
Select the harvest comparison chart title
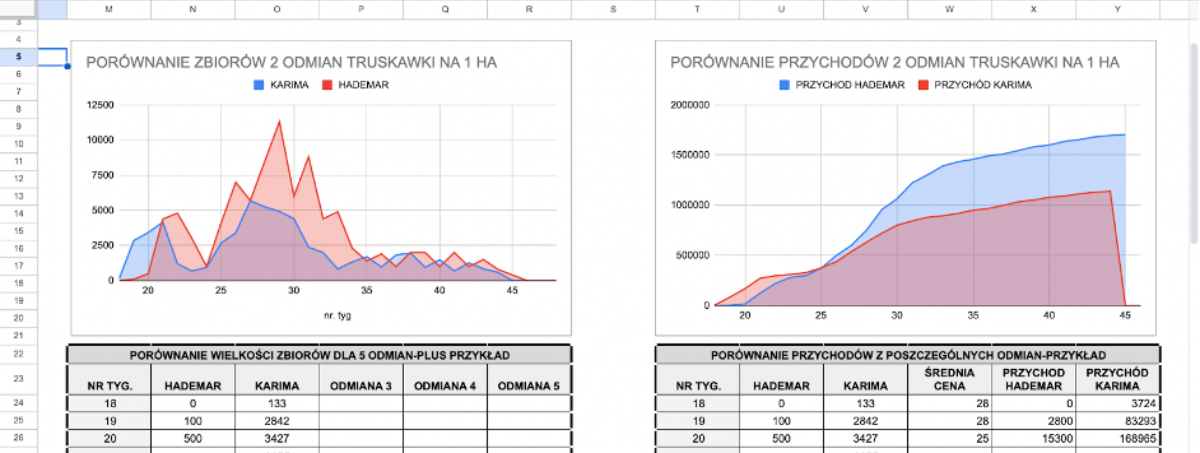[x=291, y=62]
